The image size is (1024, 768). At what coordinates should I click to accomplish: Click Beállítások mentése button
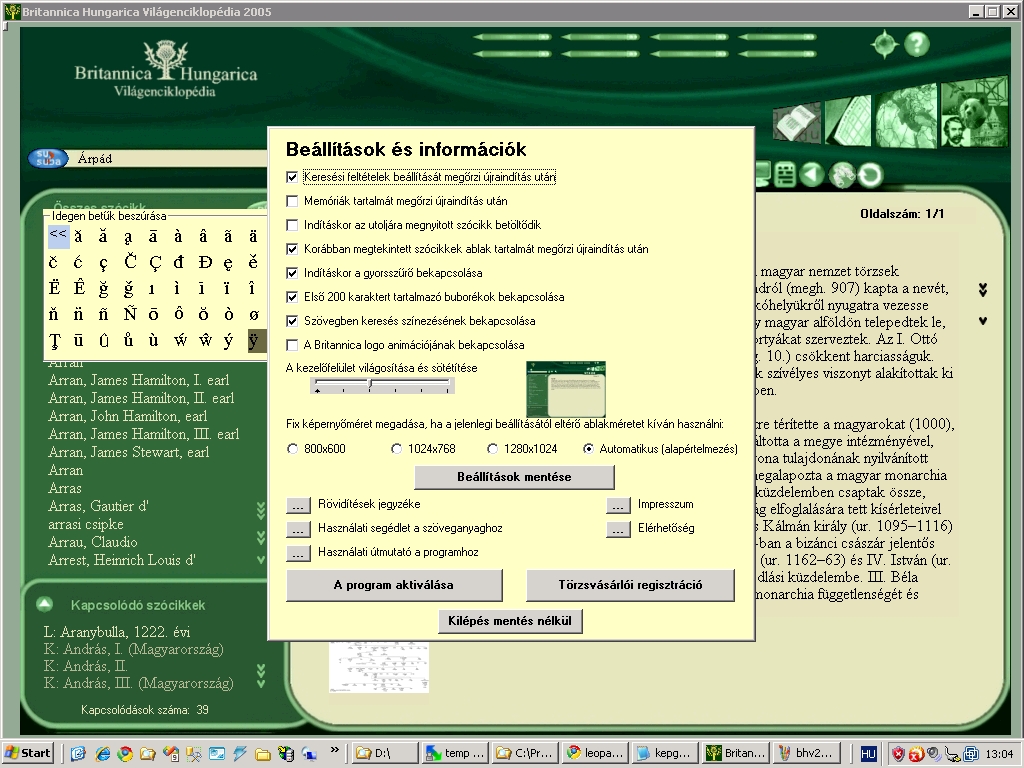coord(514,477)
